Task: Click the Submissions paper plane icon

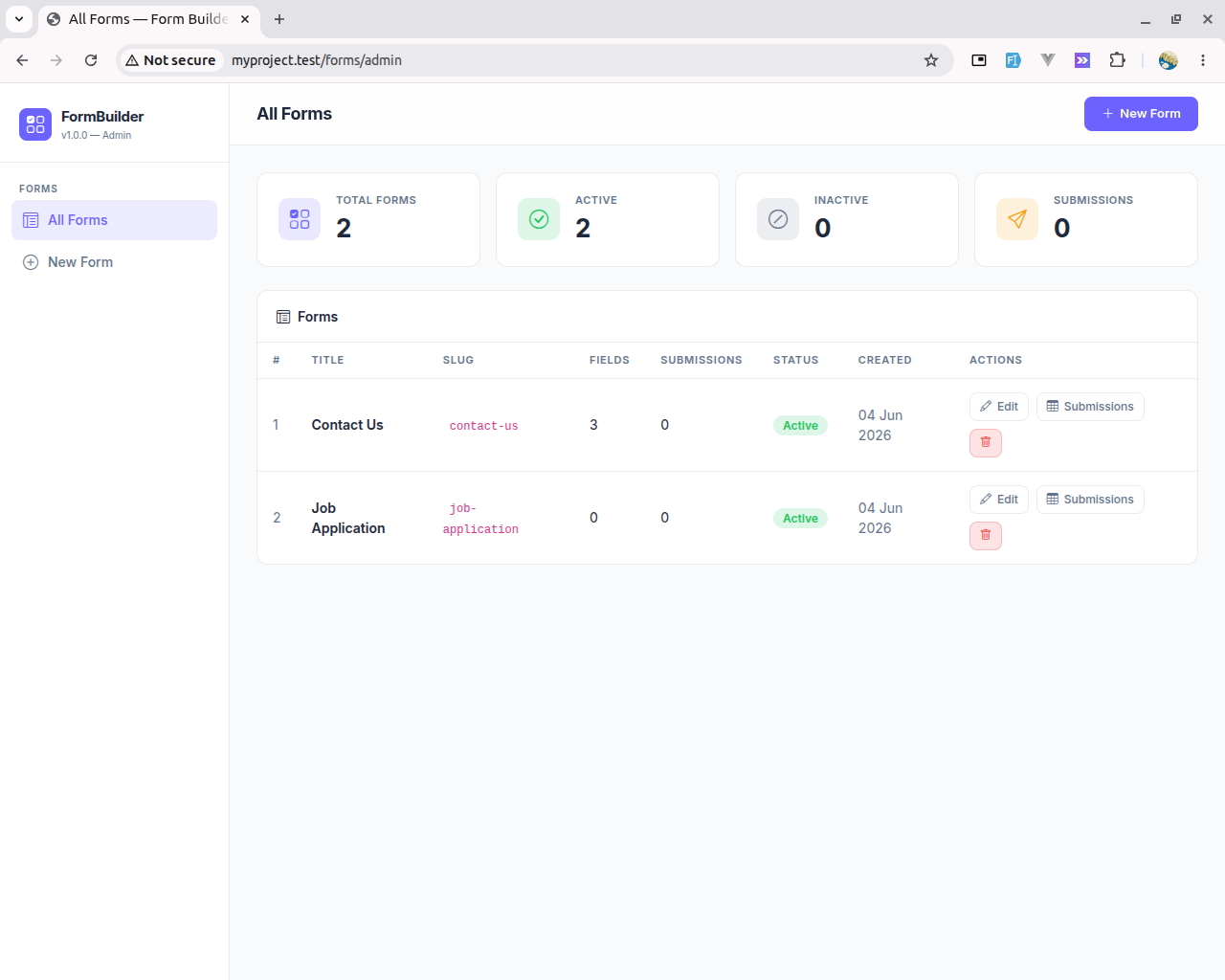Action: pyautogui.click(x=1017, y=219)
